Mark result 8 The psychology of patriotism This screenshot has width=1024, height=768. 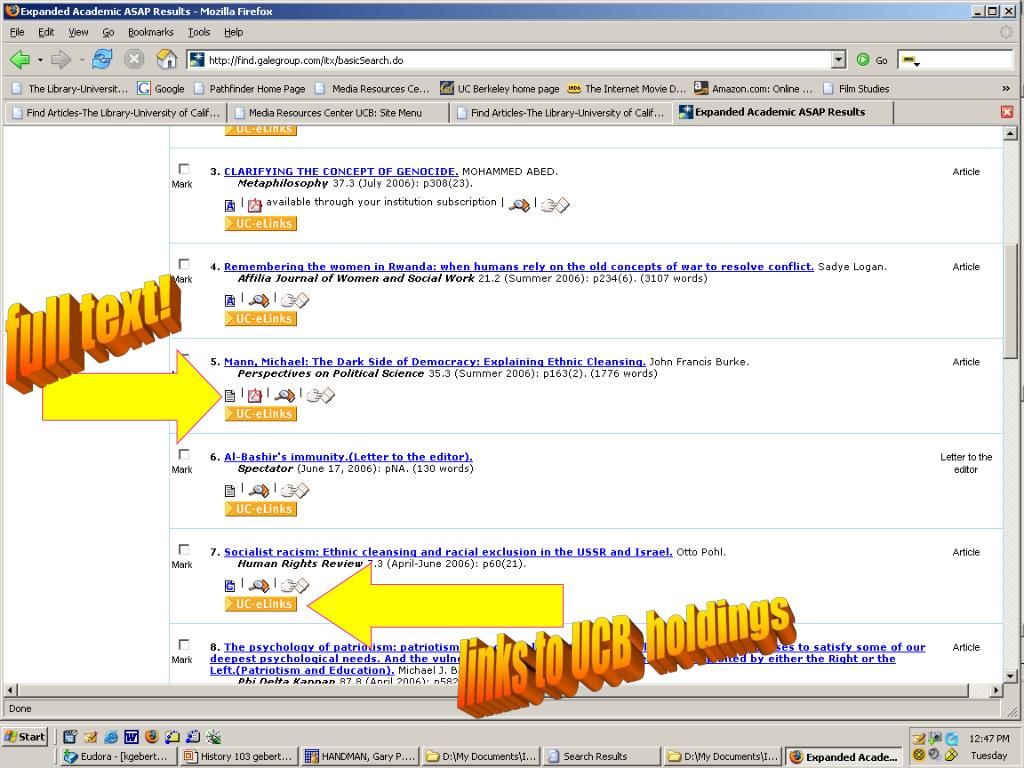coord(184,645)
